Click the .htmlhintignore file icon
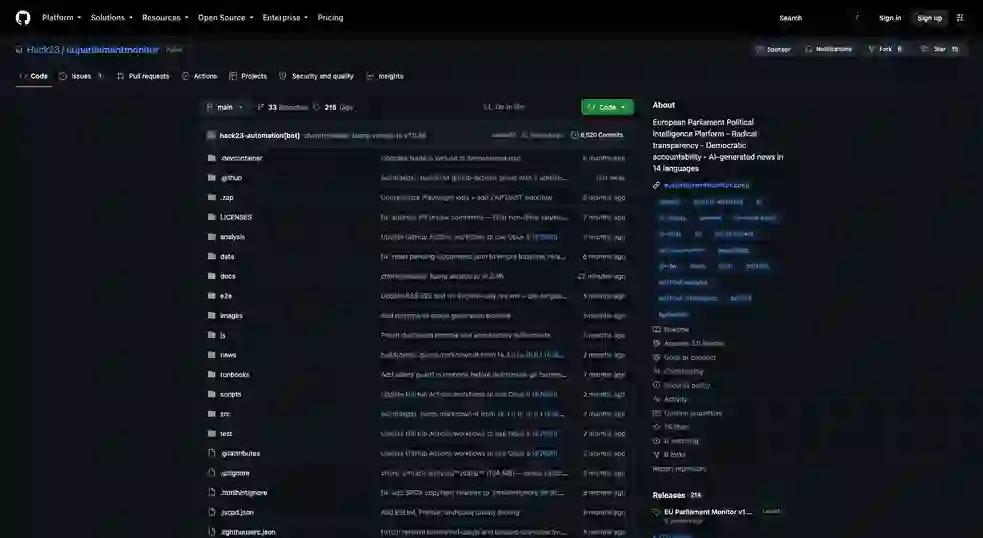983x538 pixels. click(x=211, y=493)
